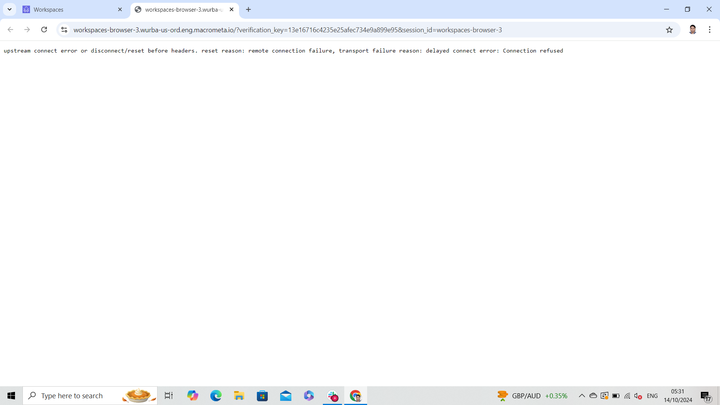Launch Copilot from taskbar
The height and width of the screenshot is (405, 720).
192,395
